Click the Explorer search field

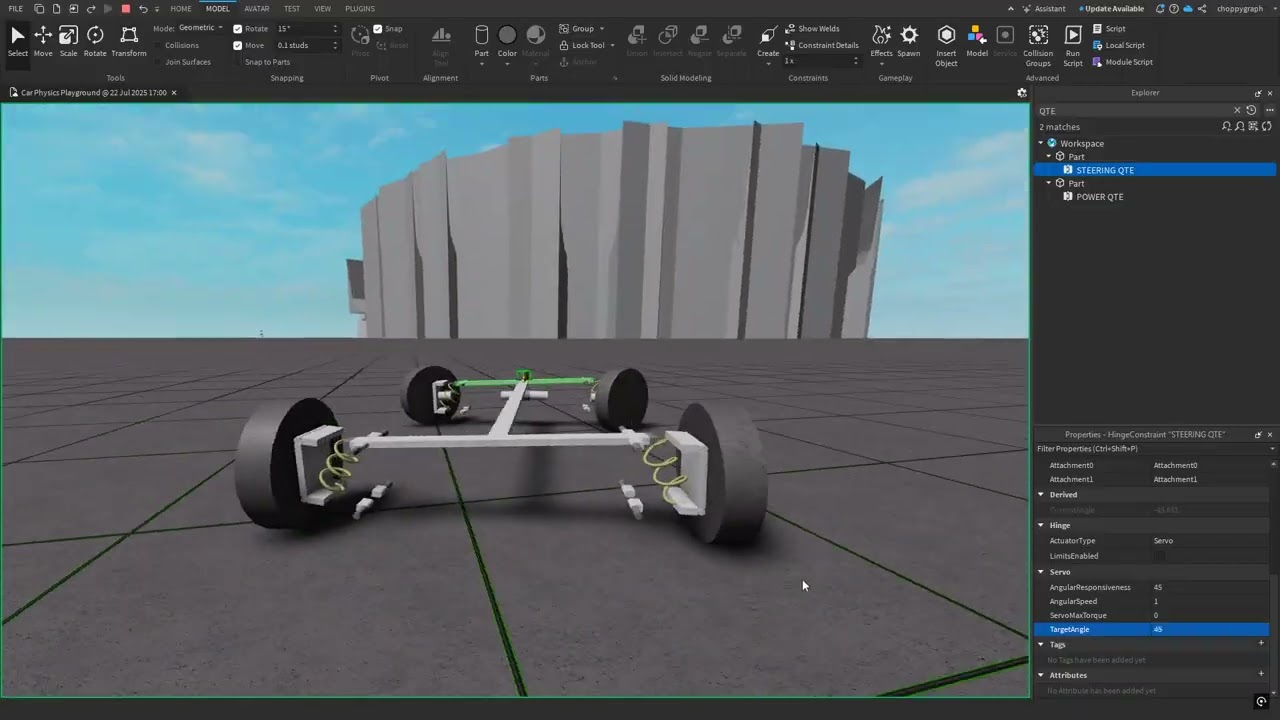1133,110
